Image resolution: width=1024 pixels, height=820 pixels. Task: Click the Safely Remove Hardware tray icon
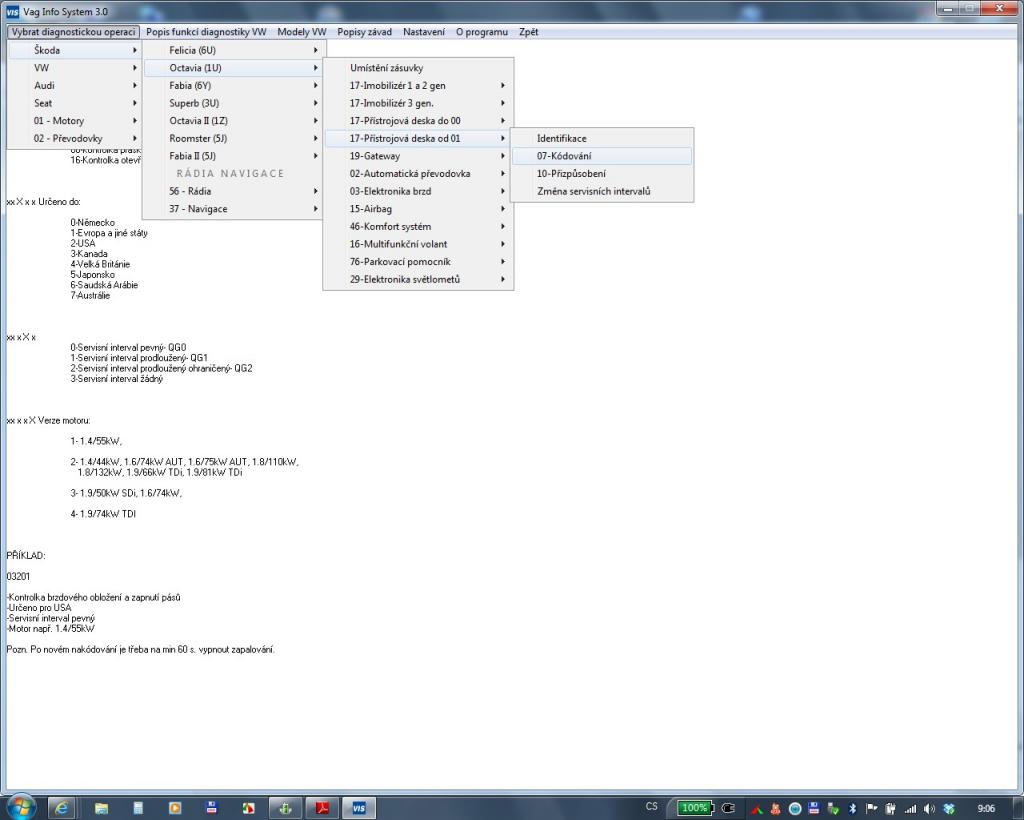click(833, 809)
